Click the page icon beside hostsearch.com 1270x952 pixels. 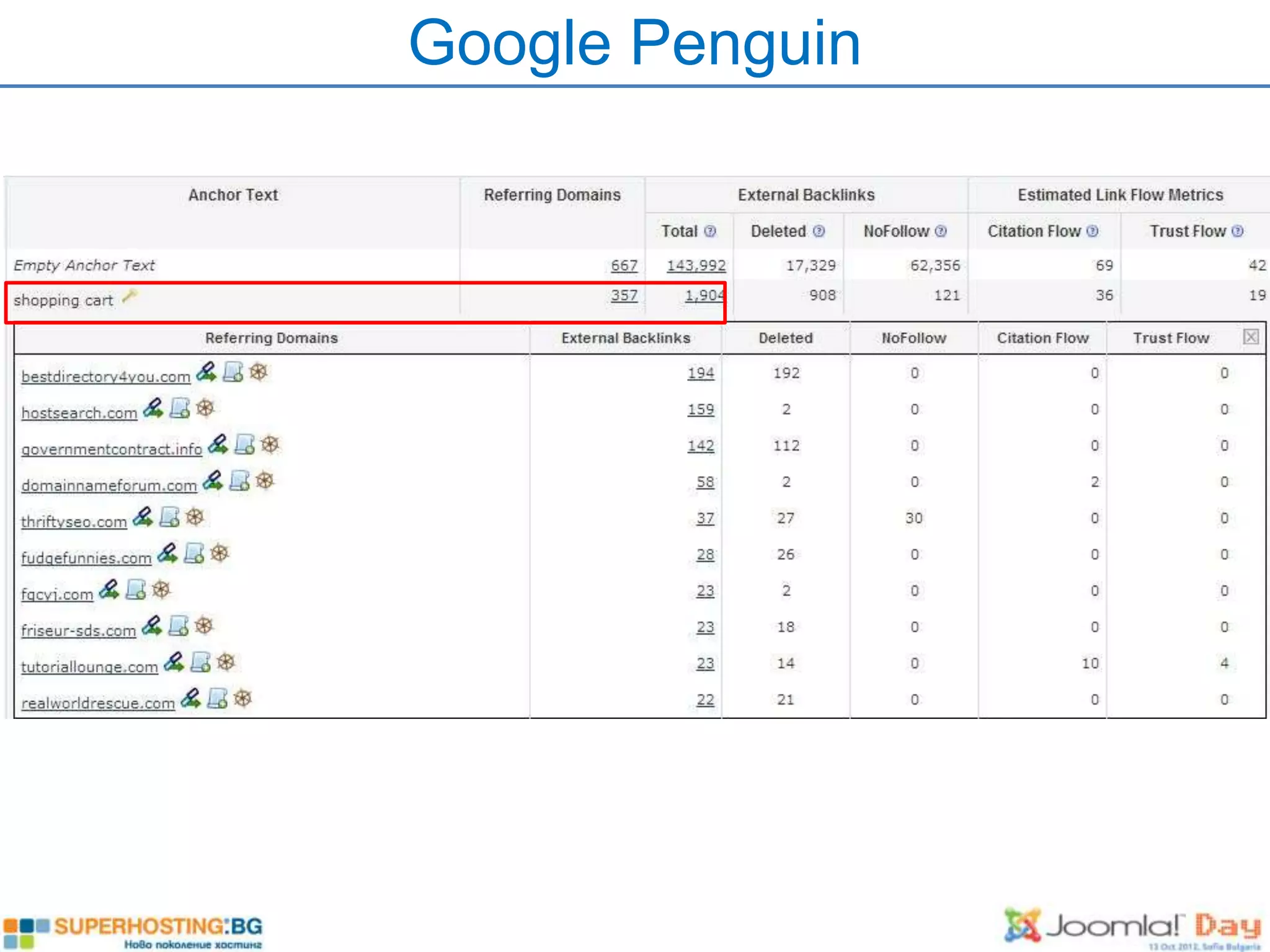pos(180,408)
